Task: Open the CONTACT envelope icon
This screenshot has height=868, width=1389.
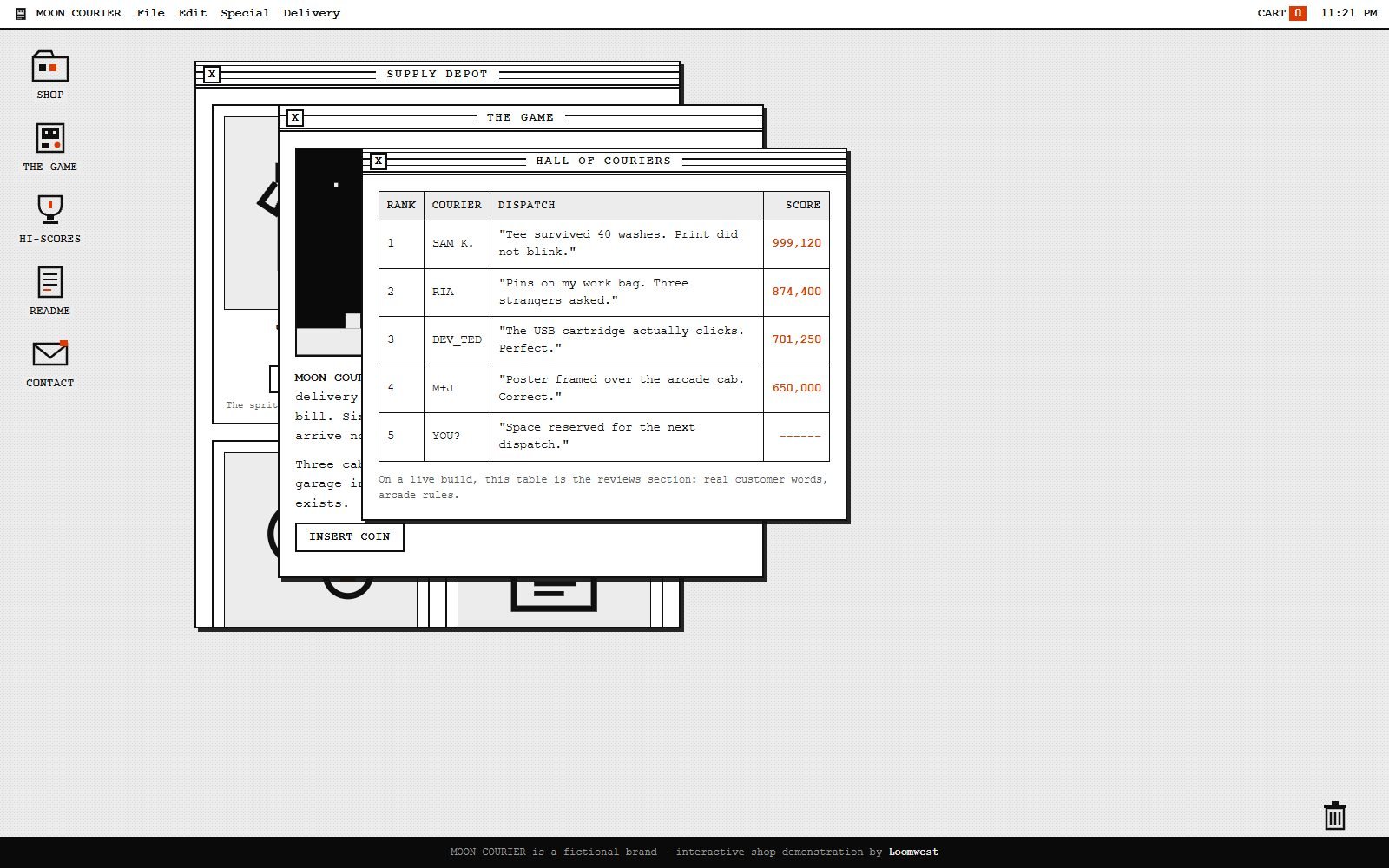Action: [49, 363]
